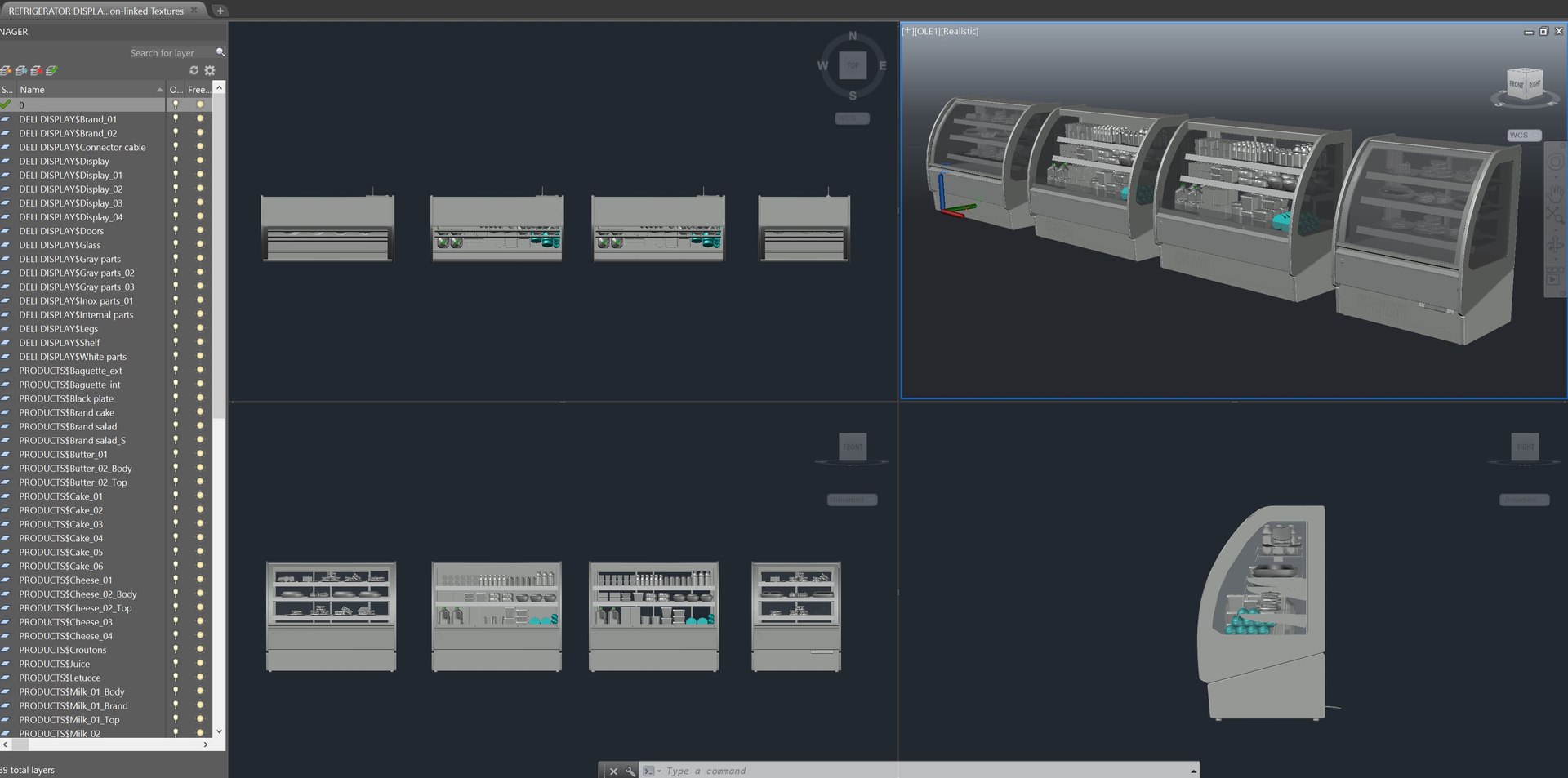1568x778 pixels.
Task: Click the Name column header
Action: coord(90,90)
